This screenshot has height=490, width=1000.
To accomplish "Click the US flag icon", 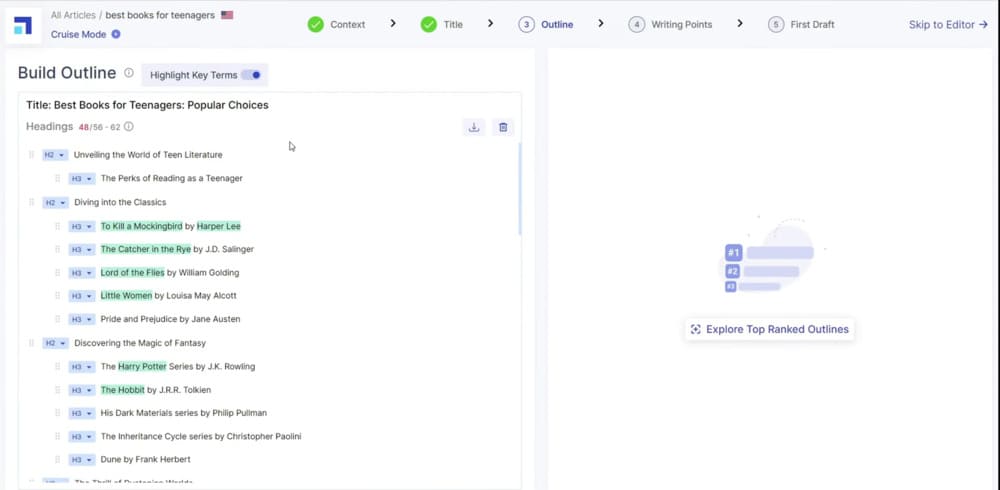I will pyautogui.click(x=227, y=15).
